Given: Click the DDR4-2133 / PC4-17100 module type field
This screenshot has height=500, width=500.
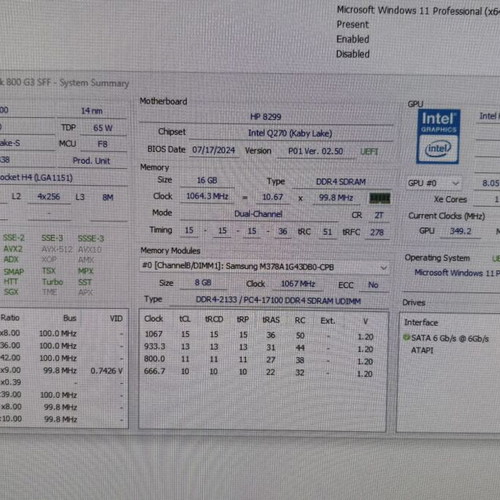Looking at the screenshot, I should click(278, 301).
